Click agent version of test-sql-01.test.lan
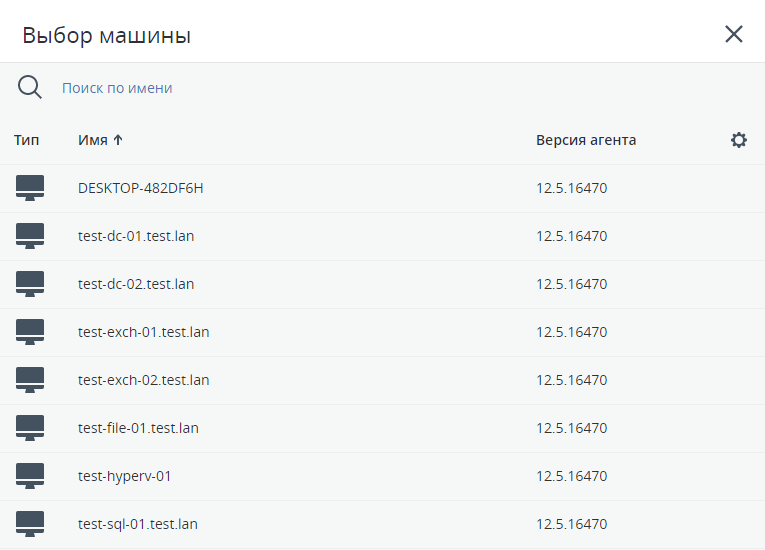 point(572,524)
